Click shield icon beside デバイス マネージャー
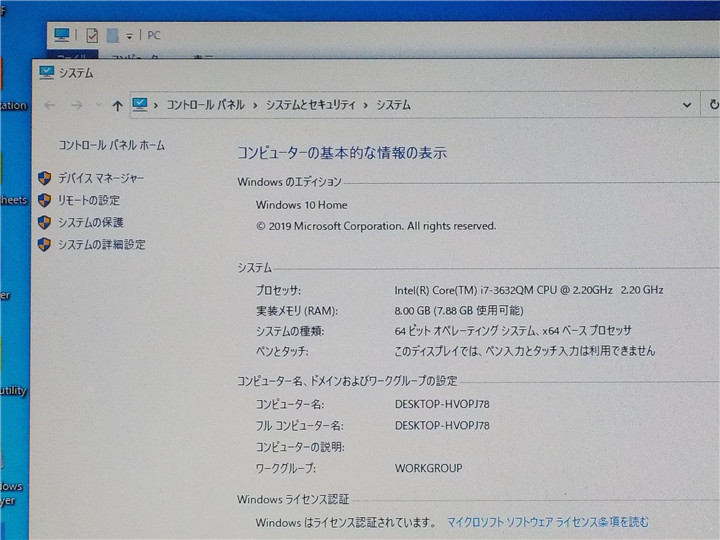The image size is (720, 540). pos(45,178)
